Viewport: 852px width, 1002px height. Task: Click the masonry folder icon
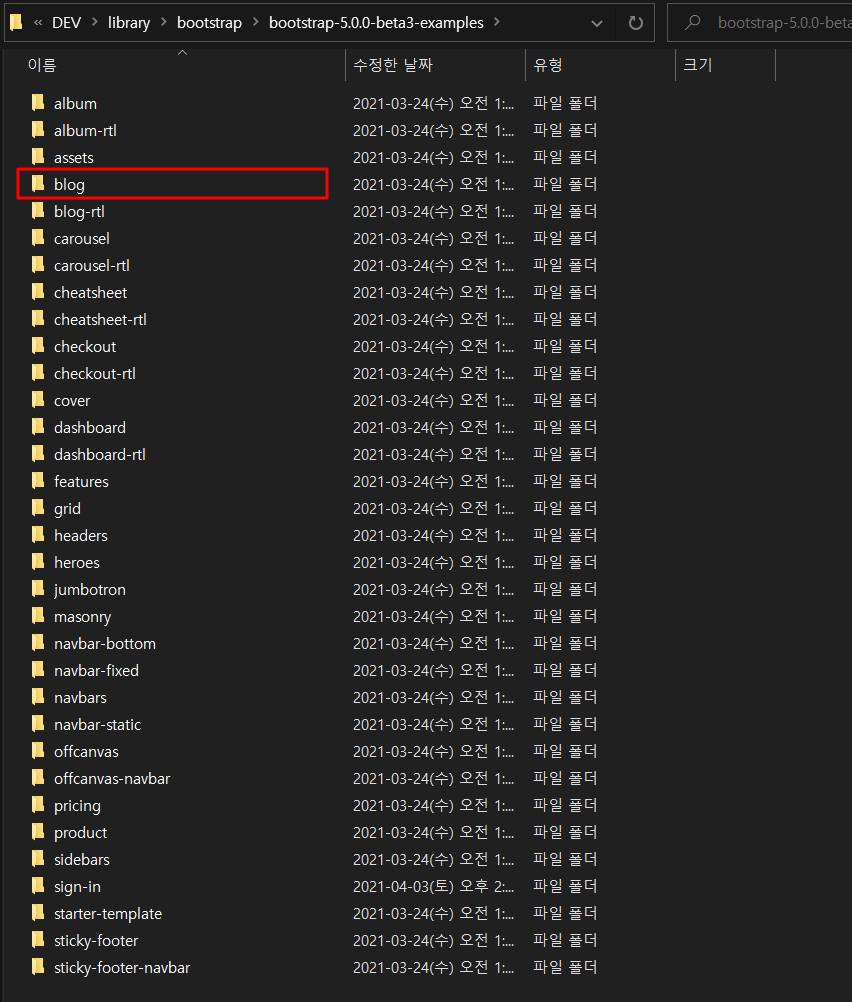pyautogui.click(x=38, y=616)
